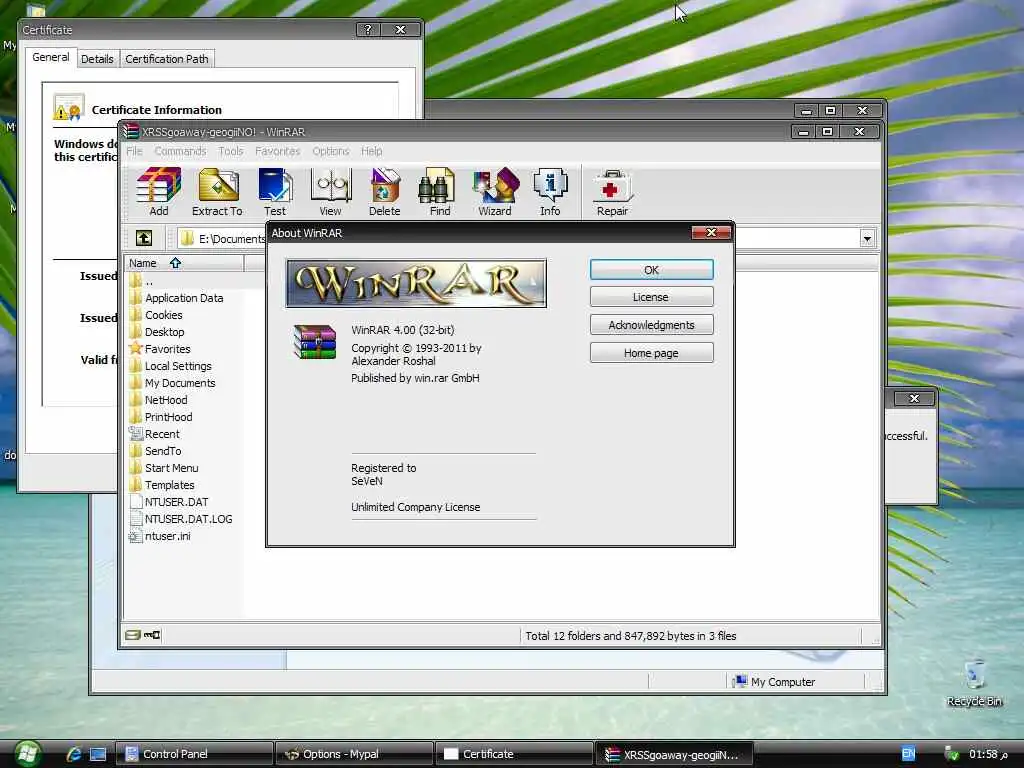Click the drive icon in WinRAR status bar
1024x768 pixels.
pyautogui.click(x=133, y=635)
